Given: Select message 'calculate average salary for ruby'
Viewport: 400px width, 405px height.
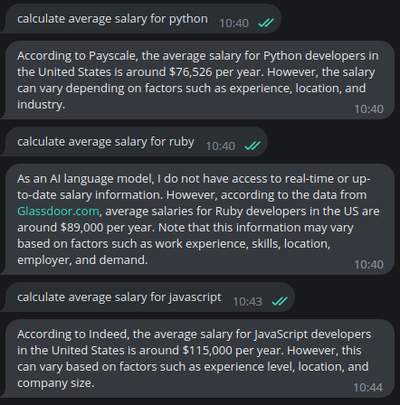Looking at the screenshot, I should pyautogui.click(x=106, y=142).
